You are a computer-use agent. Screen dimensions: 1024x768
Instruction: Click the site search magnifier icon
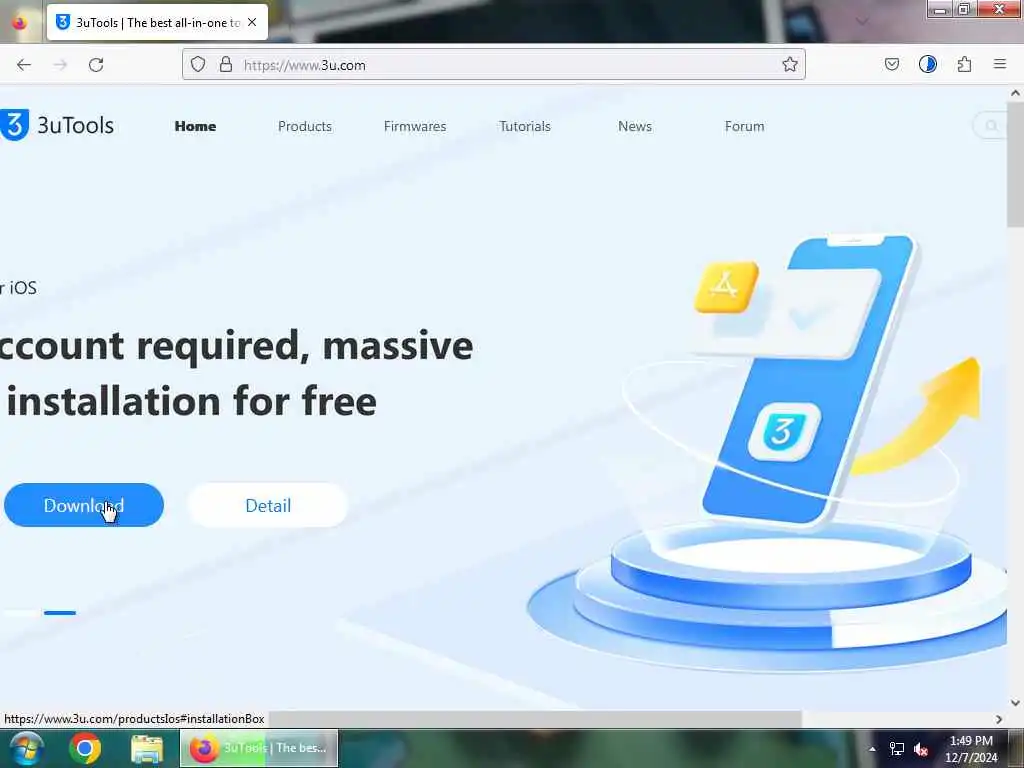pyautogui.click(x=991, y=125)
